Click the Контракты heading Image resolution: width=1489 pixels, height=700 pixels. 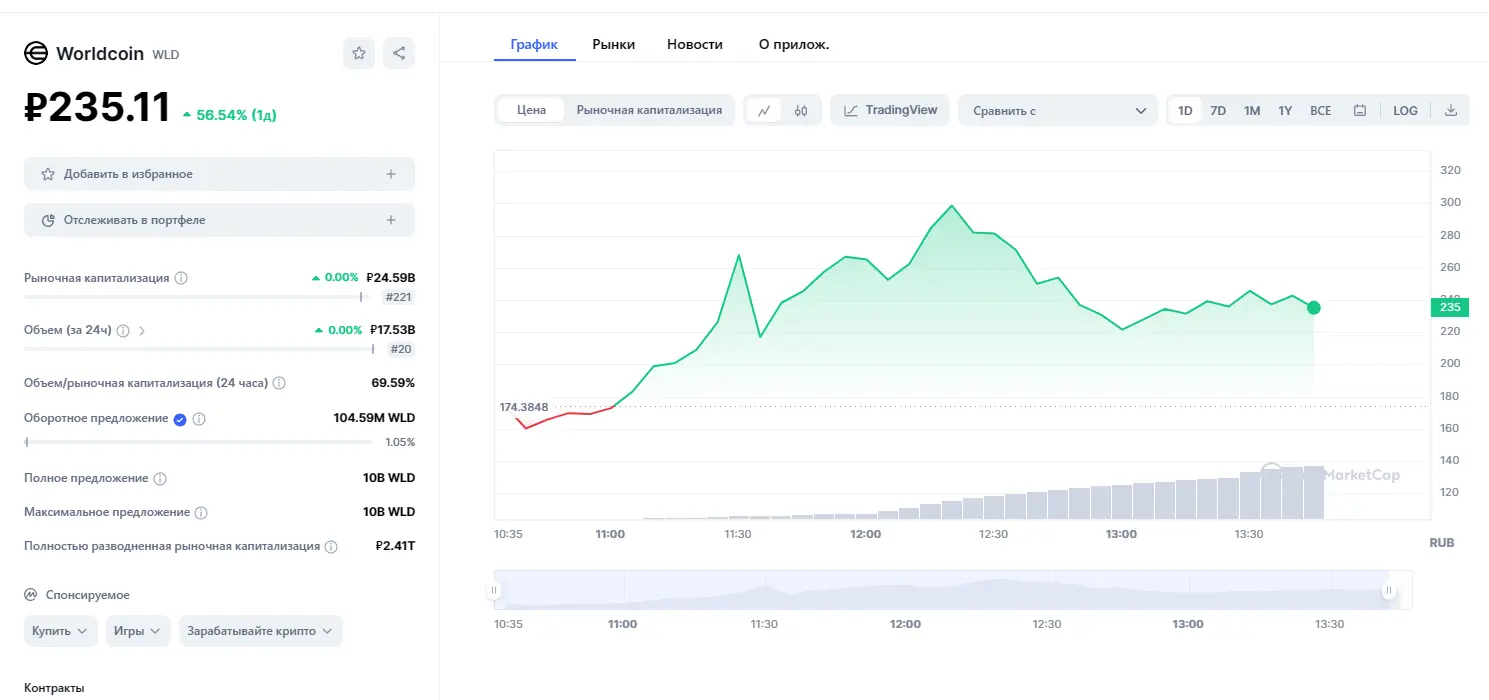54,688
